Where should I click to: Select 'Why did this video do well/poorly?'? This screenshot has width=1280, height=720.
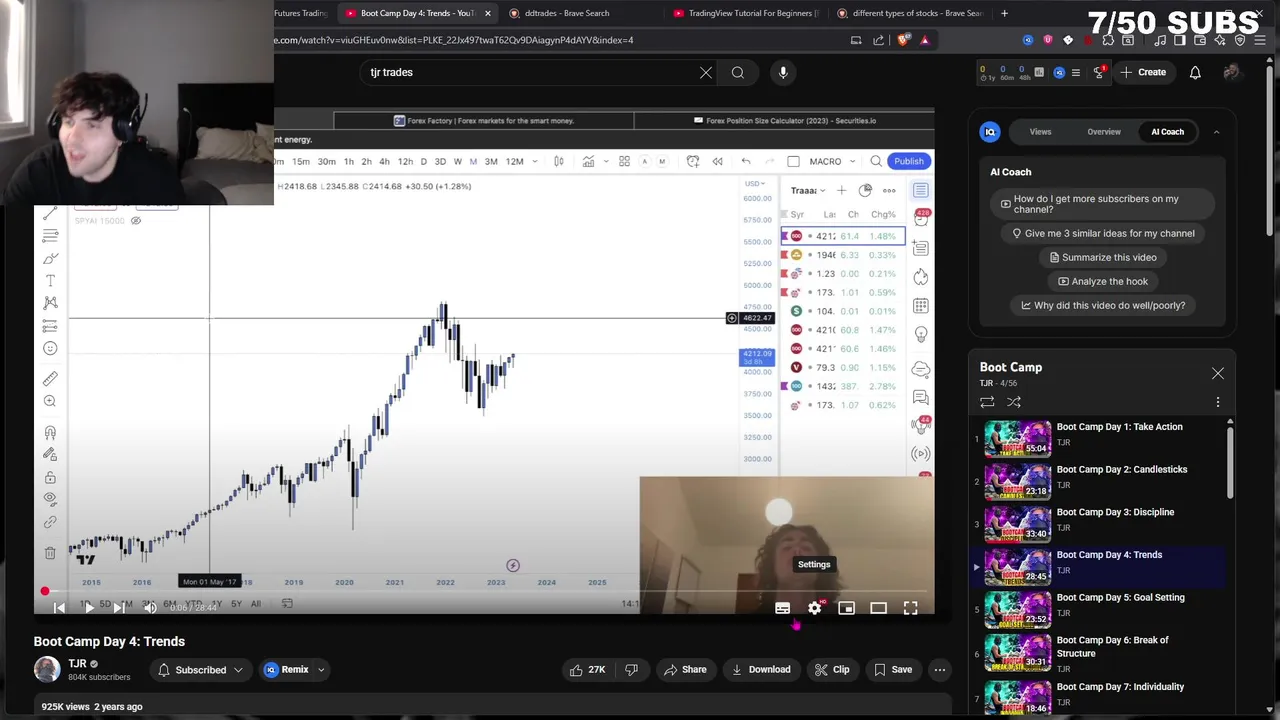click(x=1102, y=305)
